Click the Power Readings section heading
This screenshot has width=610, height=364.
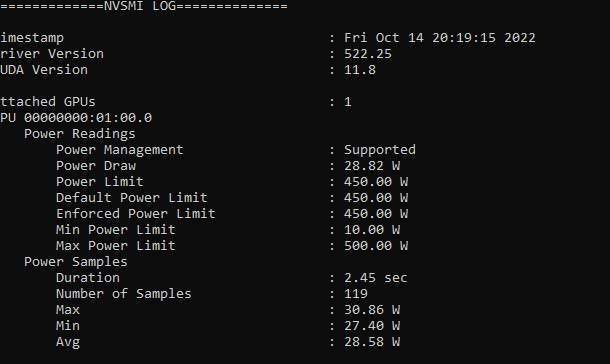[80, 134]
